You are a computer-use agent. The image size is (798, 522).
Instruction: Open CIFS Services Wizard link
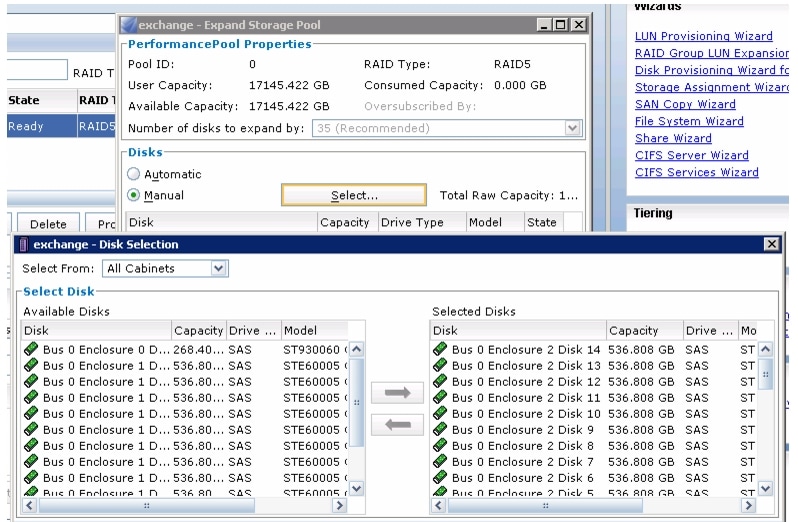point(697,172)
